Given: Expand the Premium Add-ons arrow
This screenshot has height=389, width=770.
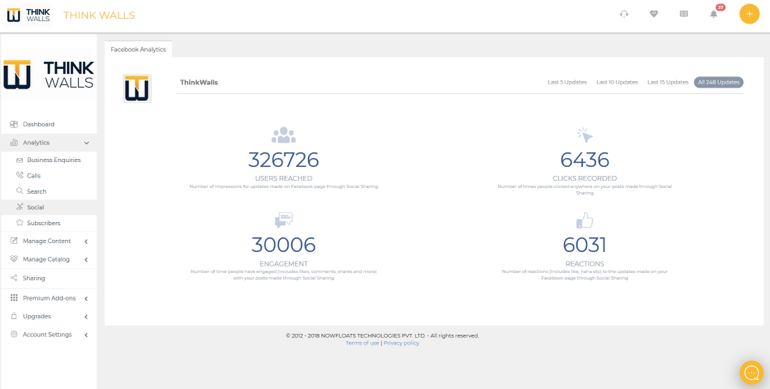Looking at the screenshot, I should 86,299.
